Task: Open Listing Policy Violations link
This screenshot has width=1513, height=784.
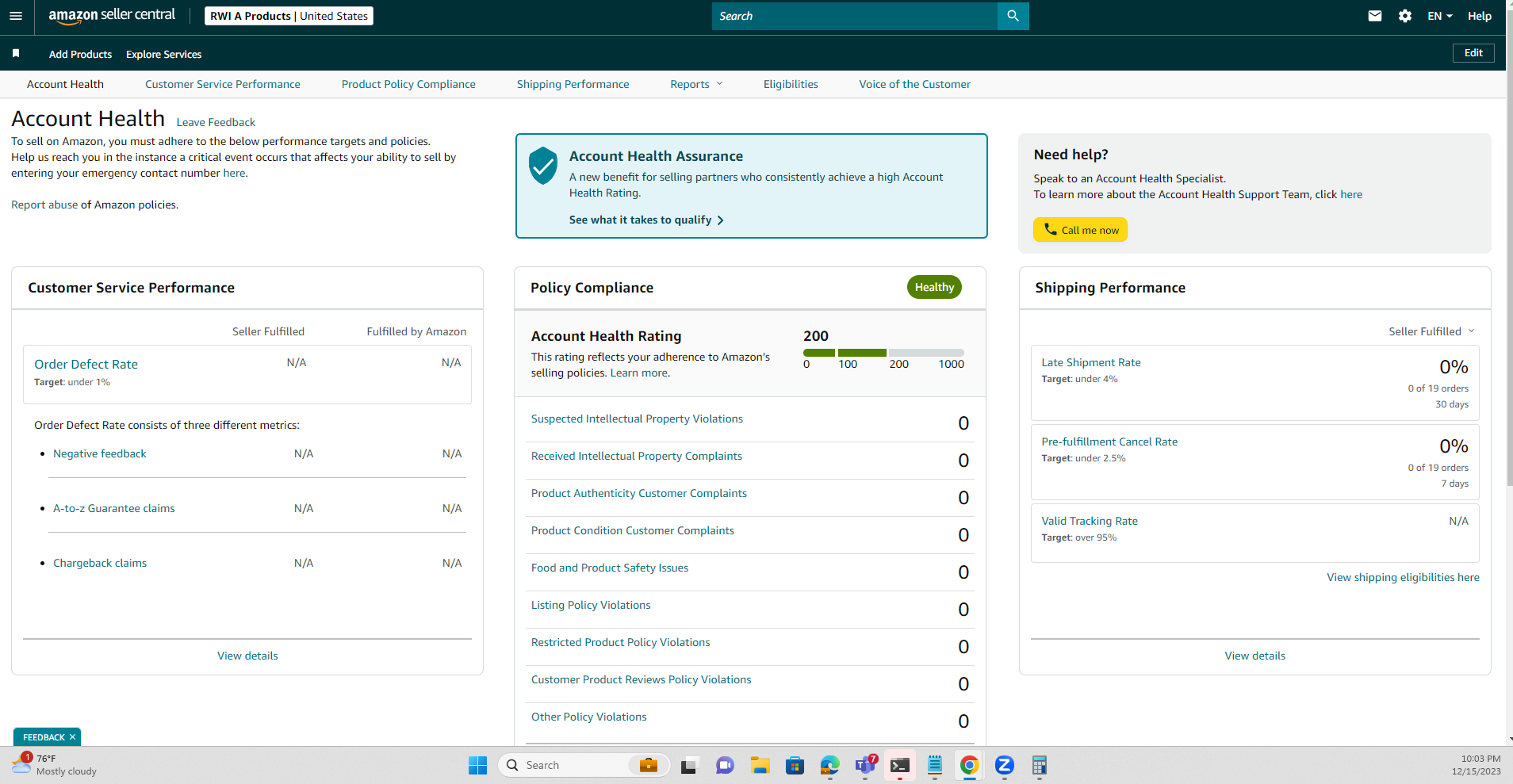Action: coord(591,605)
